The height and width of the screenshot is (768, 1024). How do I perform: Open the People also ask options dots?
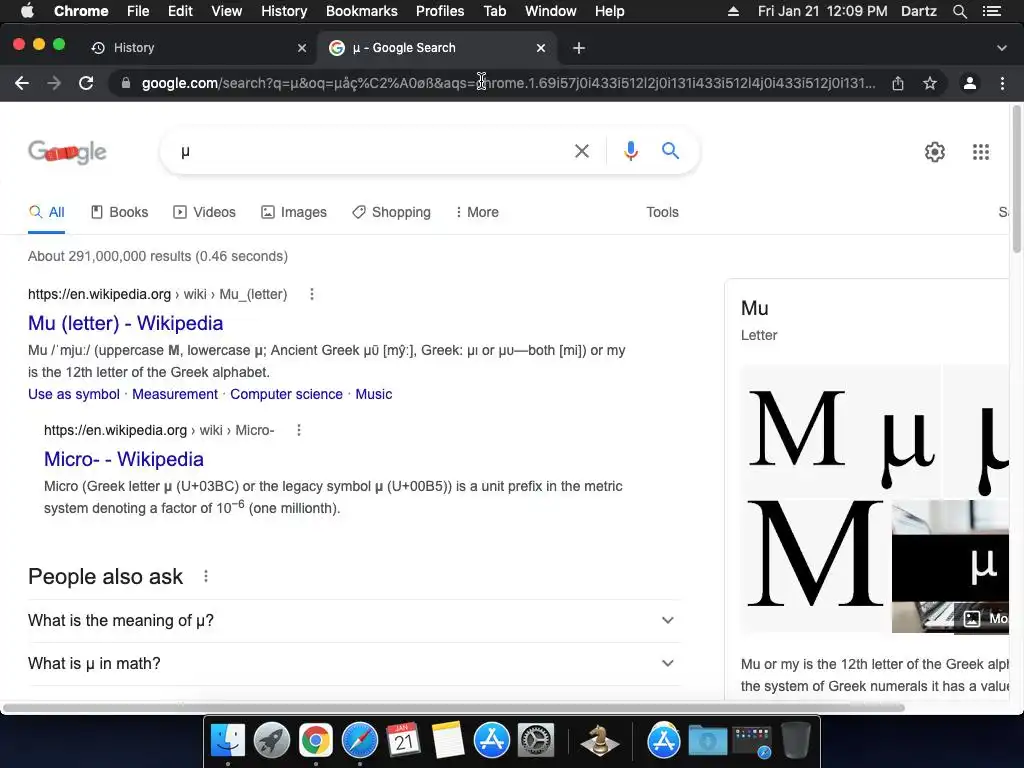click(206, 576)
